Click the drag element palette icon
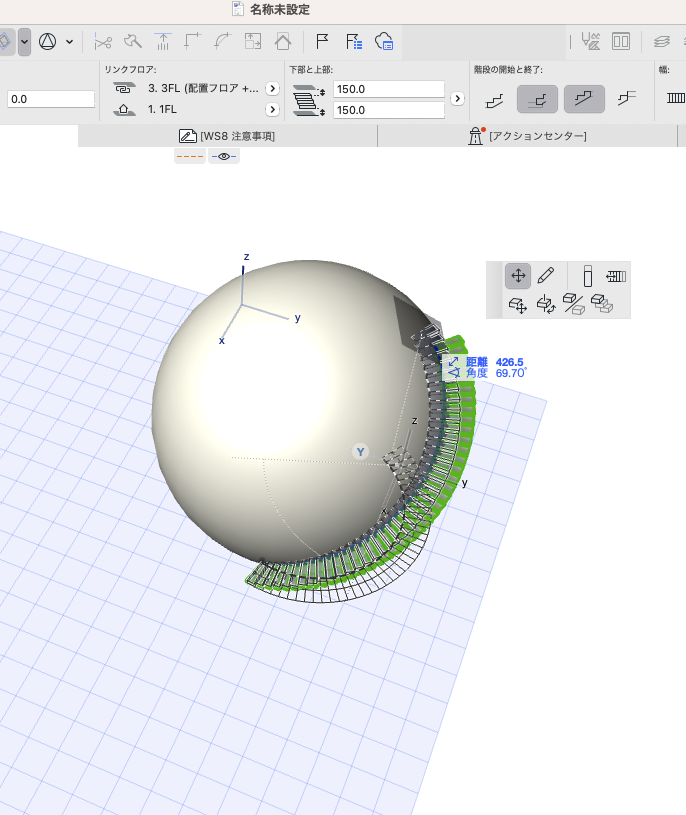686x815 pixels. (x=518, y=305)
